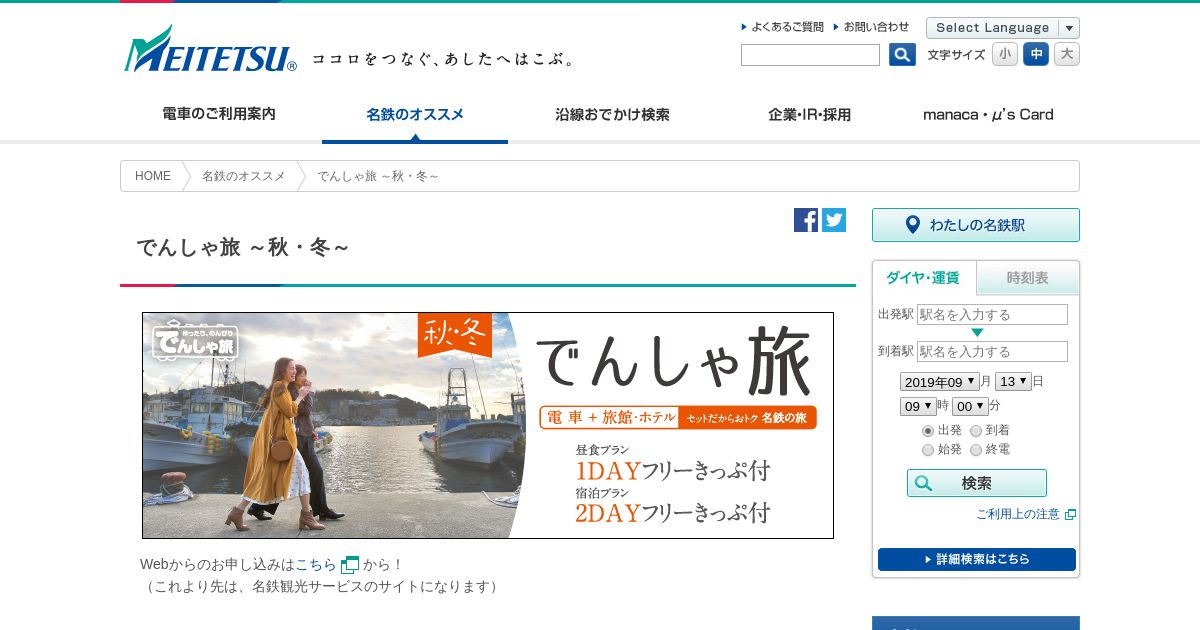Click 詳細検索はこちら button

coord(977,559)
